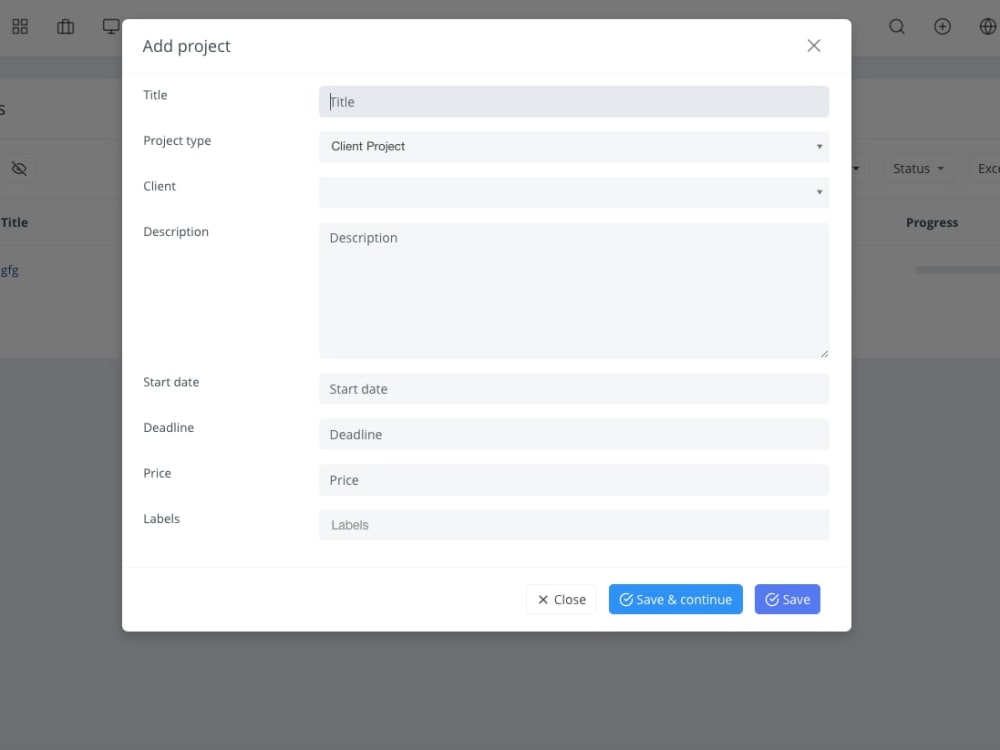Toggle hidden projects with eye-slash icon
This screenshot has width=1000, height=750.
coord(19,168)
